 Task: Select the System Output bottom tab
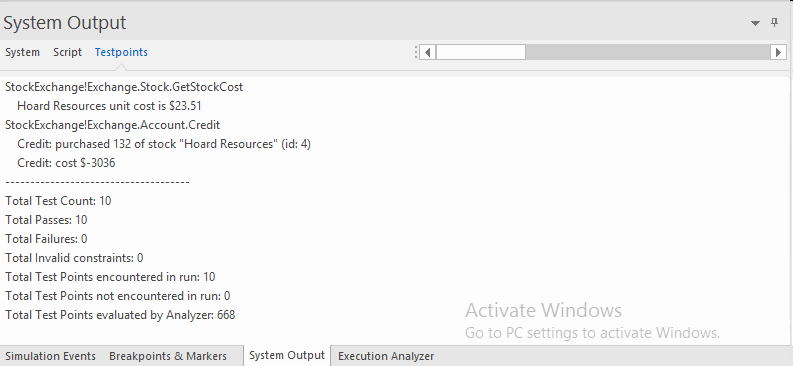point(287,355)
